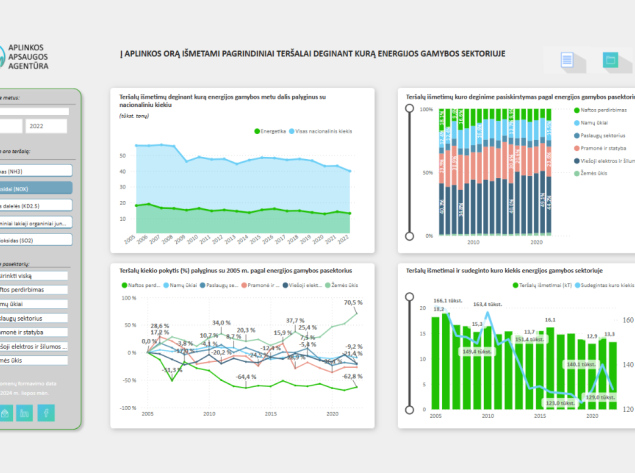This screenshot has height=473, width=635.
Task: Choose 'elektros ir šilumos' subsector option
Action: coord(34,347)
